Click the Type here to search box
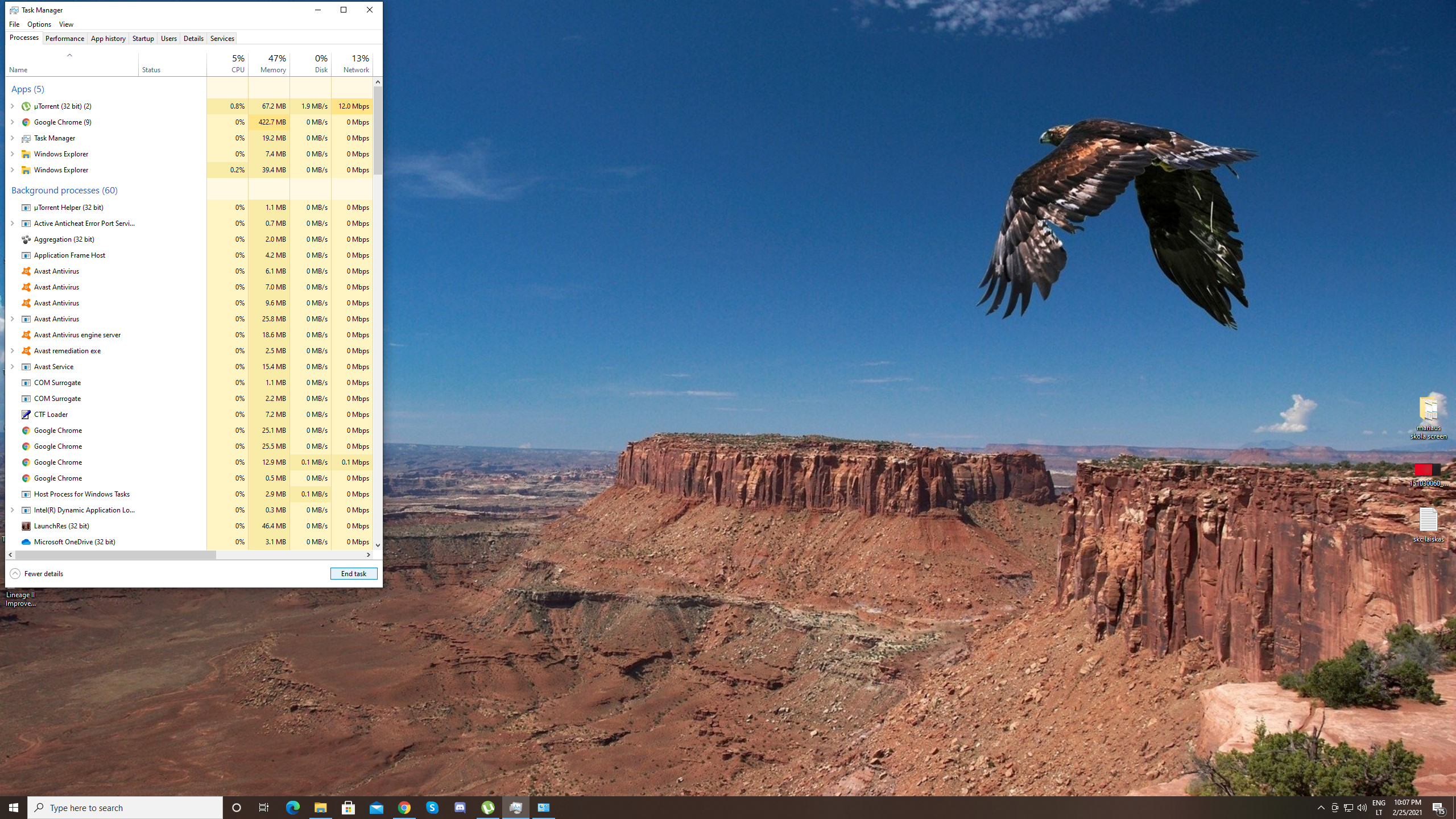Viewport: 1456px width, 819px height. [125, 808]
